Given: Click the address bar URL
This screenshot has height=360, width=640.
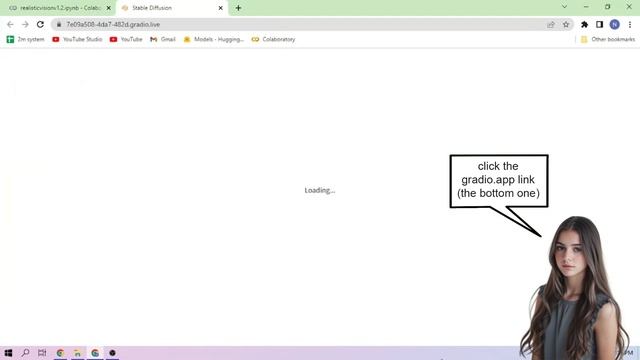Looking at the screenshot, I should pyautogui.click(x=113, y=24).
